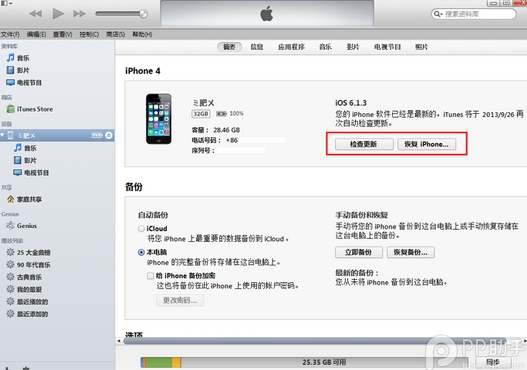Image resolution: width=527 pixels, height=370 pixels.
Task: Click the 立即备份 back up now button
Action: [x=359, y=252]
